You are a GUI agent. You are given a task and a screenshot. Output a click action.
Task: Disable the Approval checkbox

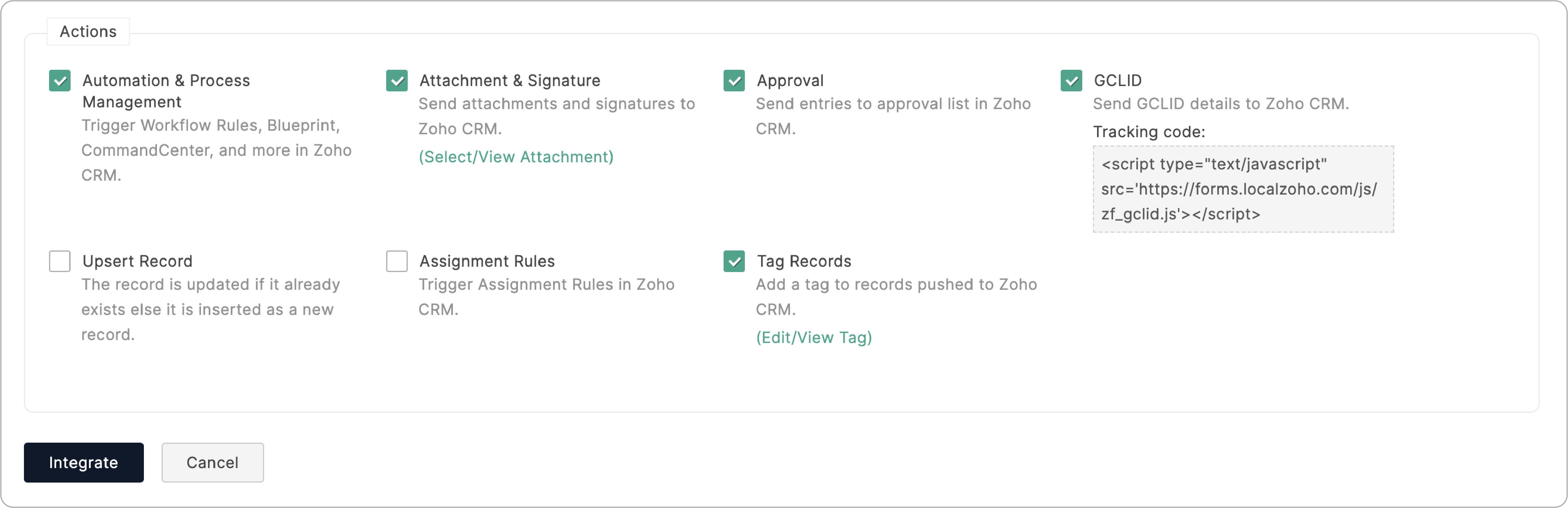734,80
